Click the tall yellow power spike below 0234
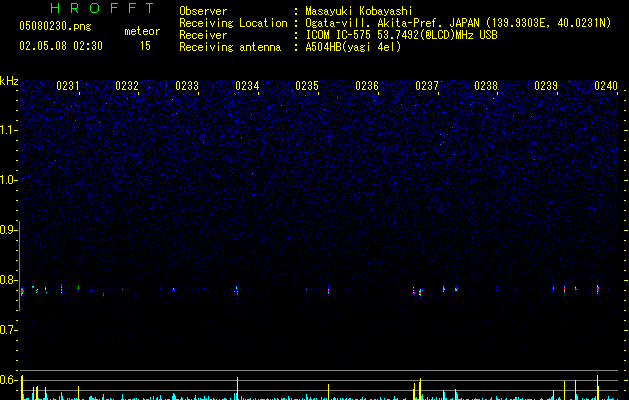Viewport: 629px width, 400px height. point(237,388)
